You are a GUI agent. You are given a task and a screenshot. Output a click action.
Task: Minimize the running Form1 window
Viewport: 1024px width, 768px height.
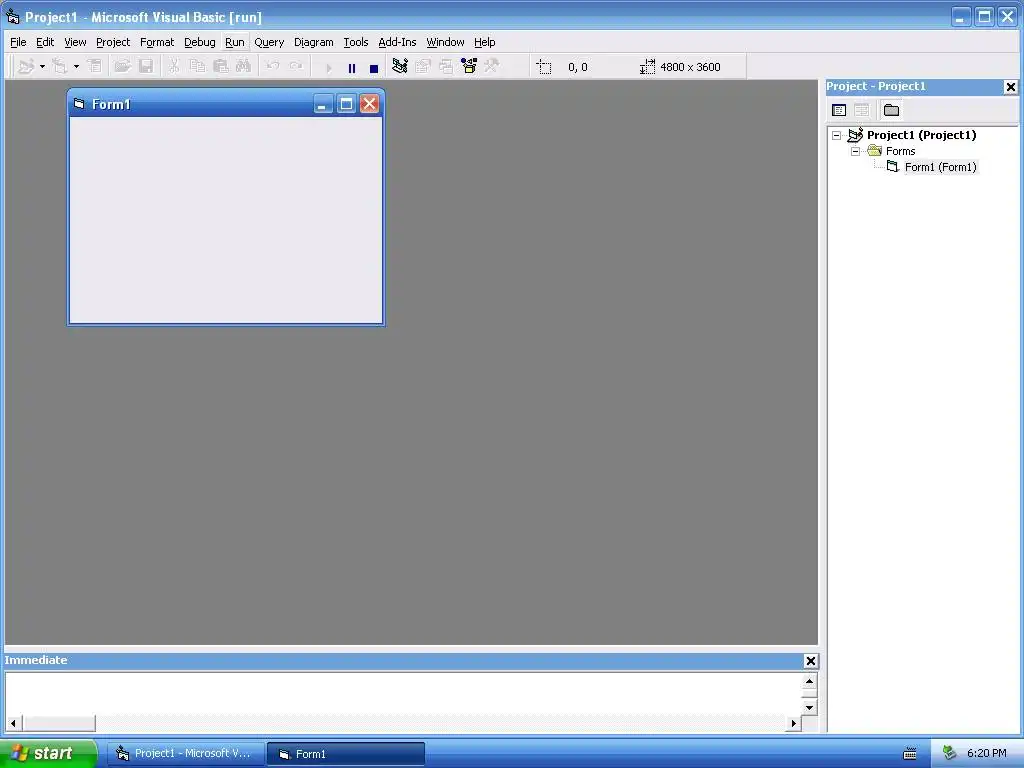tap(323, 104)
